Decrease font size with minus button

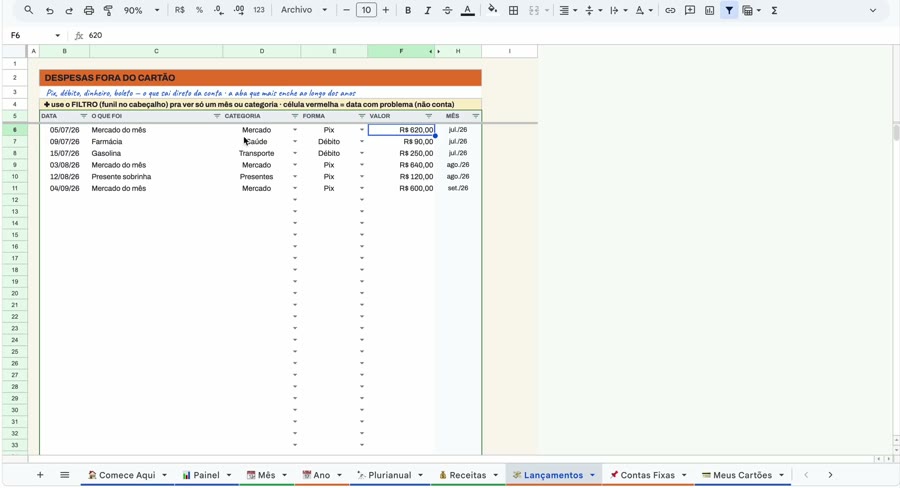[x=346, y=10]
